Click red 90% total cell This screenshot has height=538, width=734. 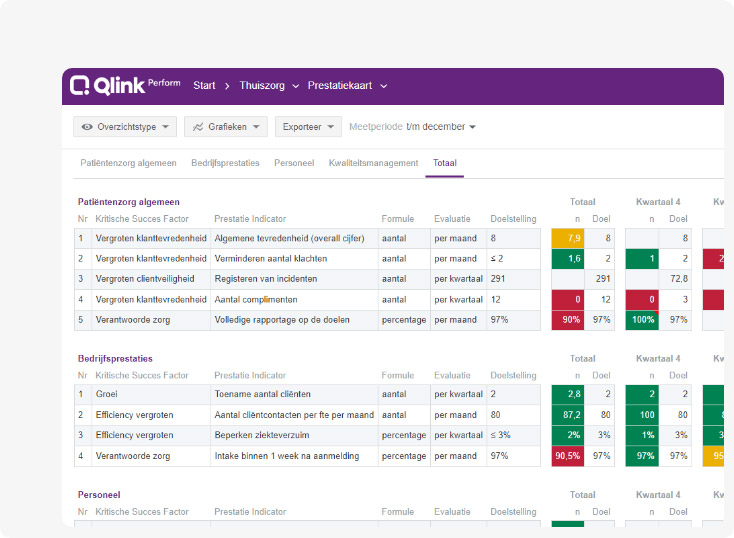pyautogui.click(x=568, y=320)
